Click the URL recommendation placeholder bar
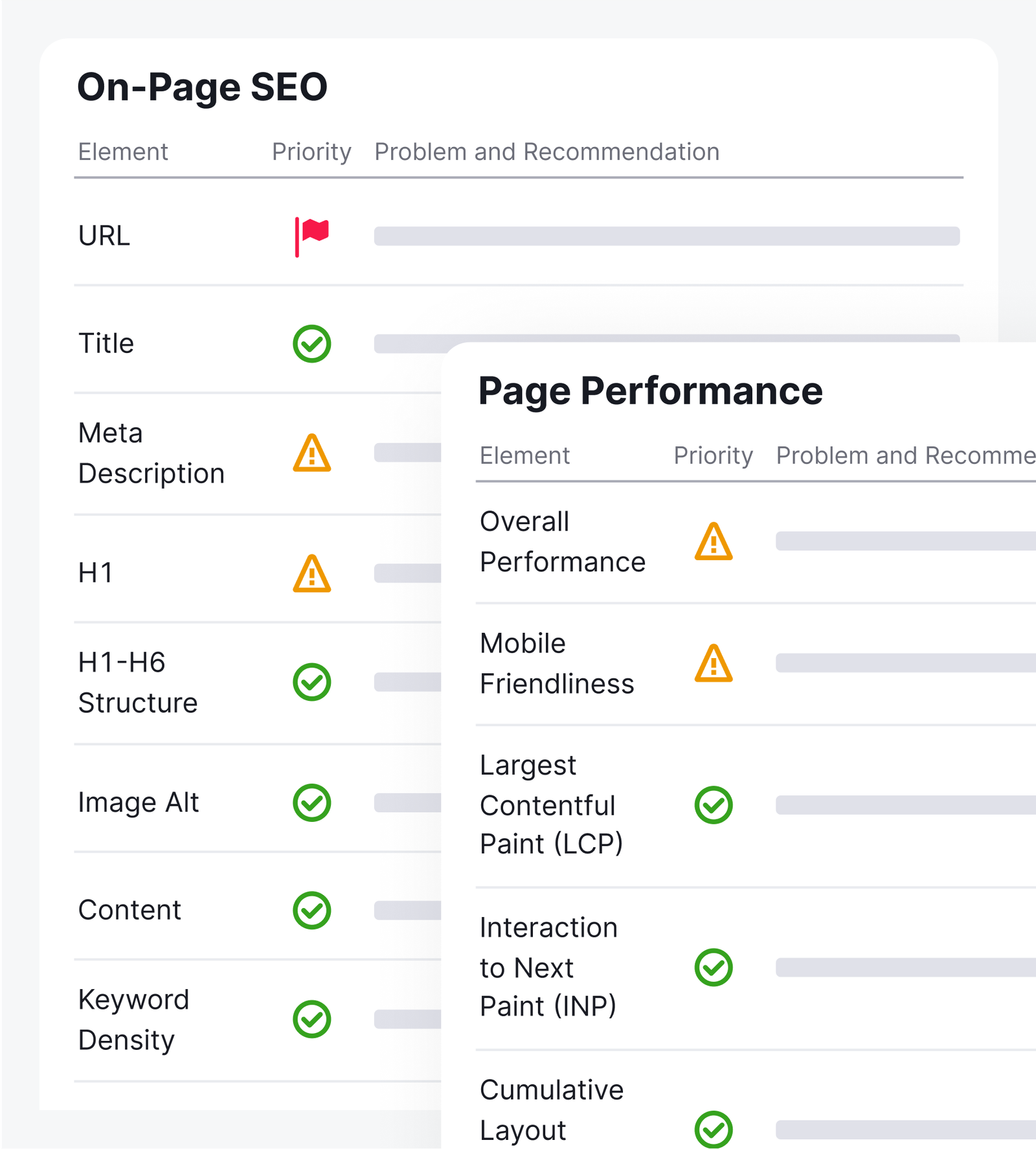 (x=666, y=236)
